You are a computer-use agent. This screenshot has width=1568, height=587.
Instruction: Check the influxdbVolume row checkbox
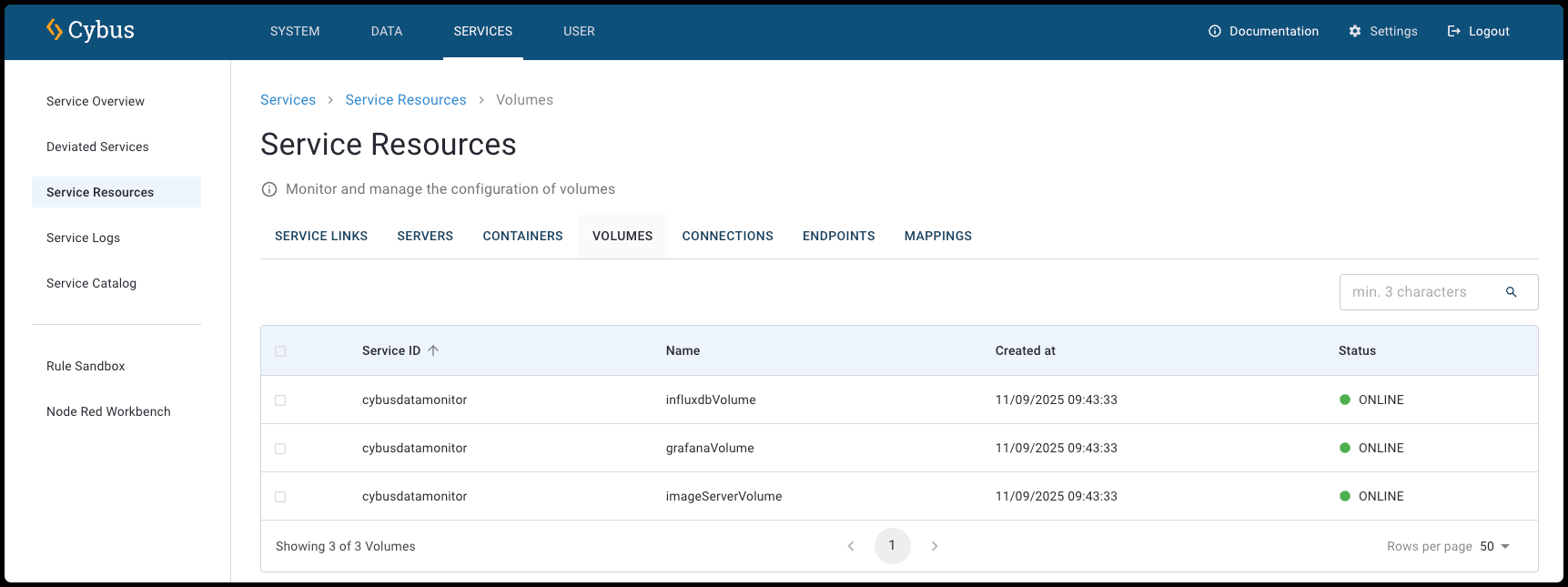(280, 400)
